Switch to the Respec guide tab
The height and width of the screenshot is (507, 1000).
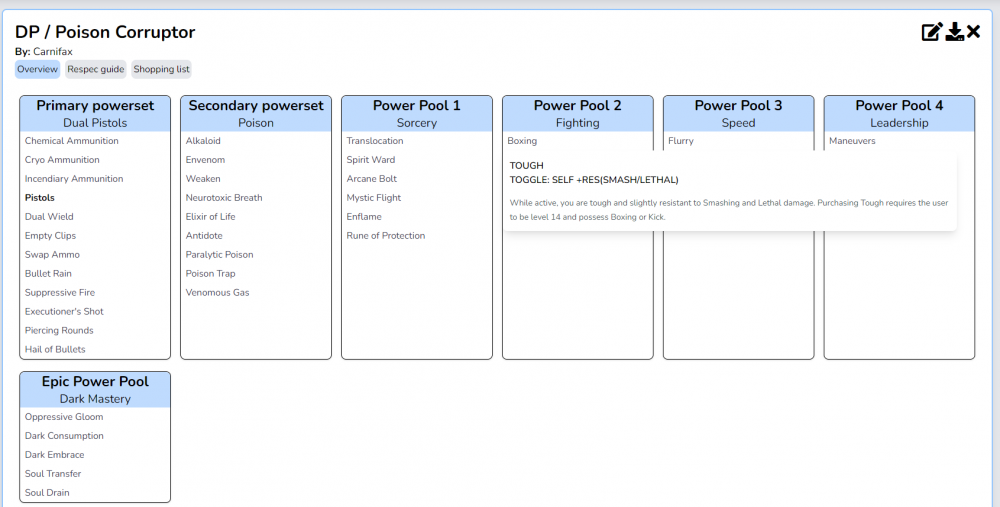(96, 69)
